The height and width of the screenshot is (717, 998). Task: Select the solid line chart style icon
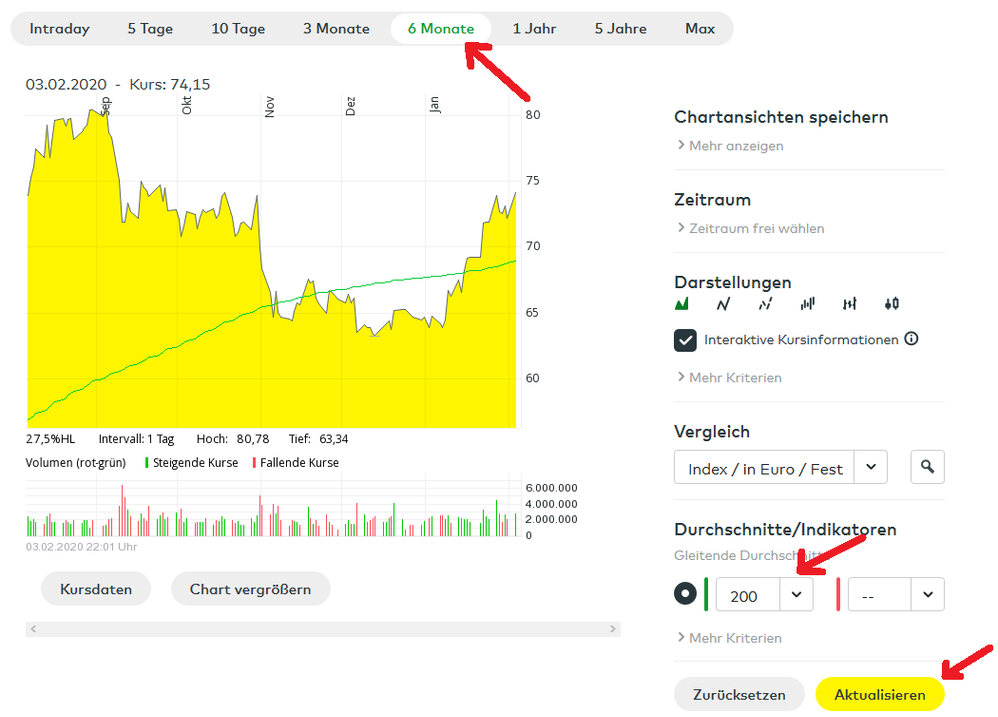(724, 304)
